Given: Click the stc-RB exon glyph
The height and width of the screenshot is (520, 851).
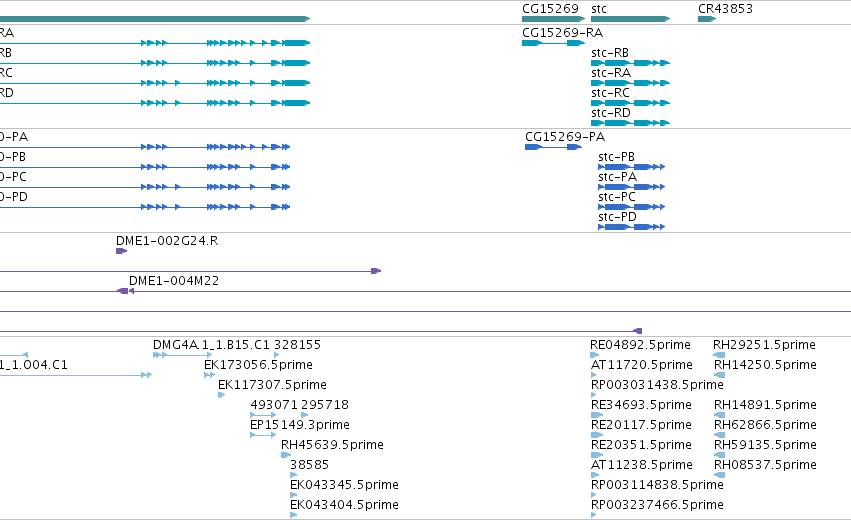Looking at the screenshot, I should pos(631,63).
